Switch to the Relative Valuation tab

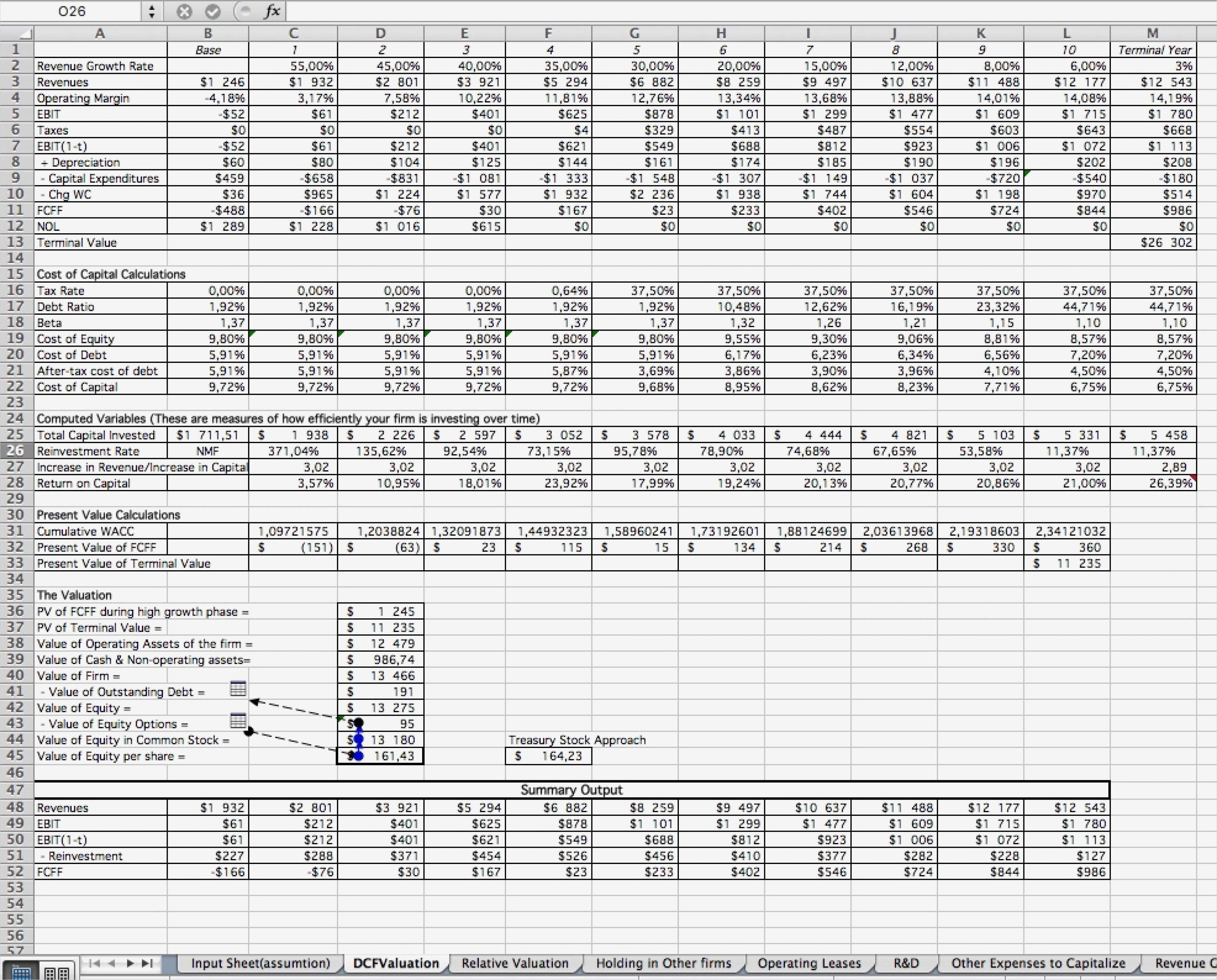tap(514, 963)
